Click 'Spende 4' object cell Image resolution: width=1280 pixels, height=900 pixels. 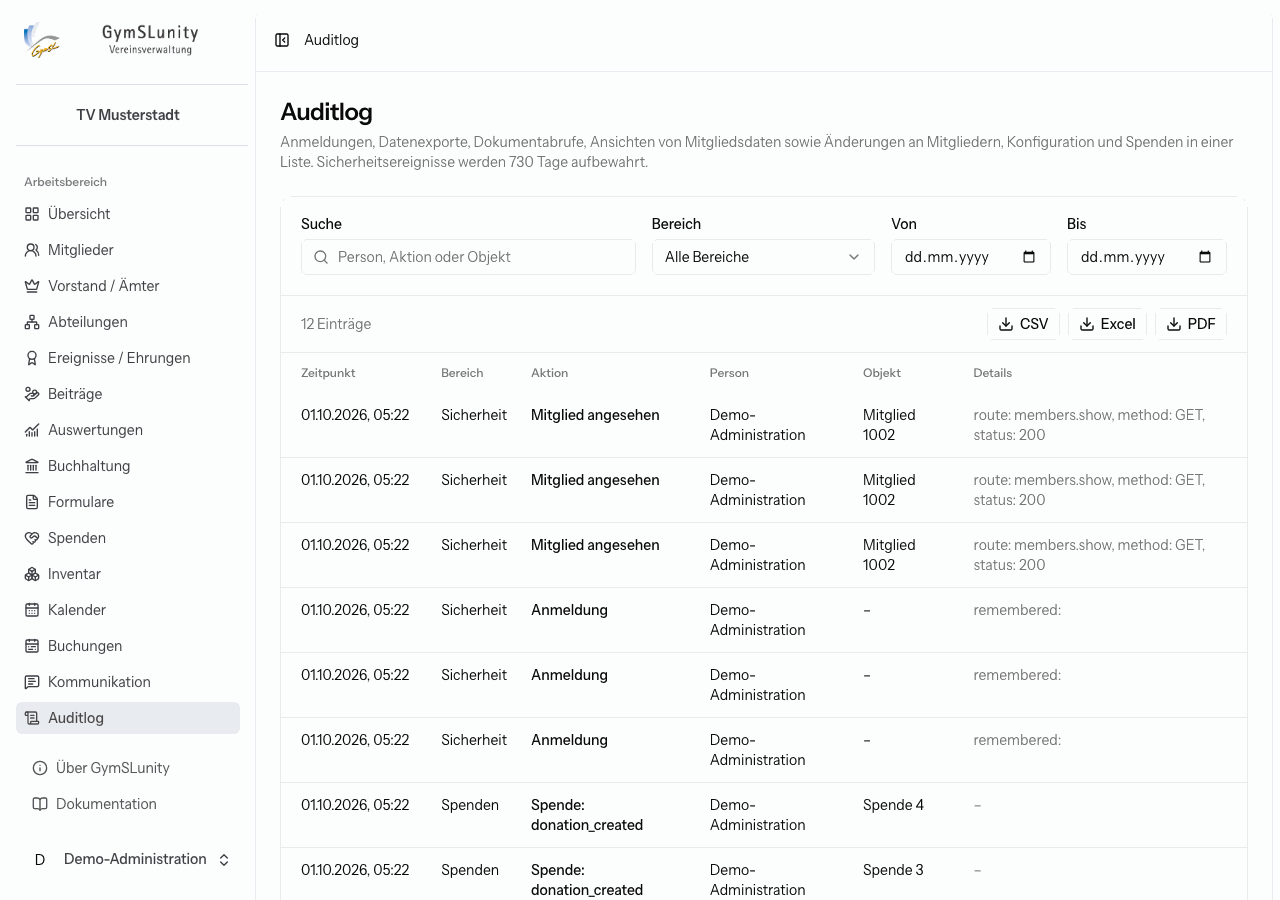893,805
